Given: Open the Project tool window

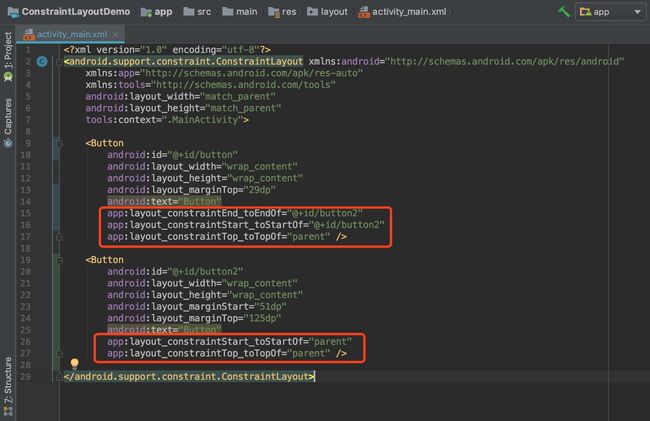Looking at the screenshot, I should tap(8, 56).
